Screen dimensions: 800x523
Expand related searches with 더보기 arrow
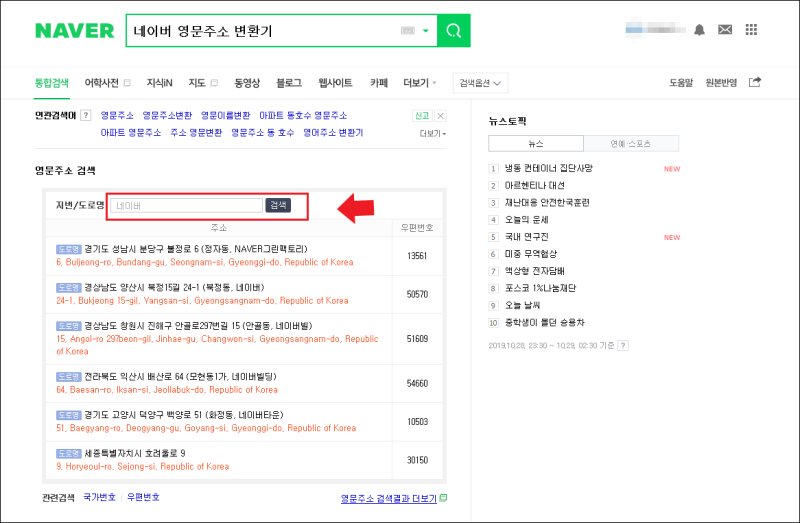[x=433, y=133]
